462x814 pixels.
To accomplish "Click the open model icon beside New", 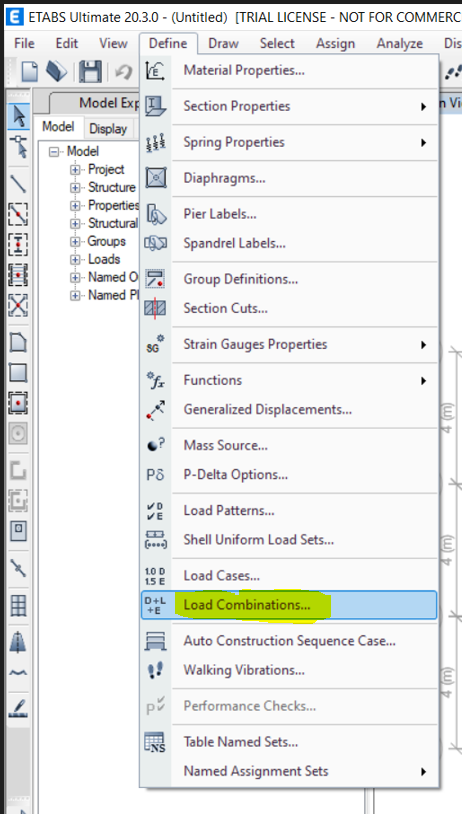I will click(56, 71).
